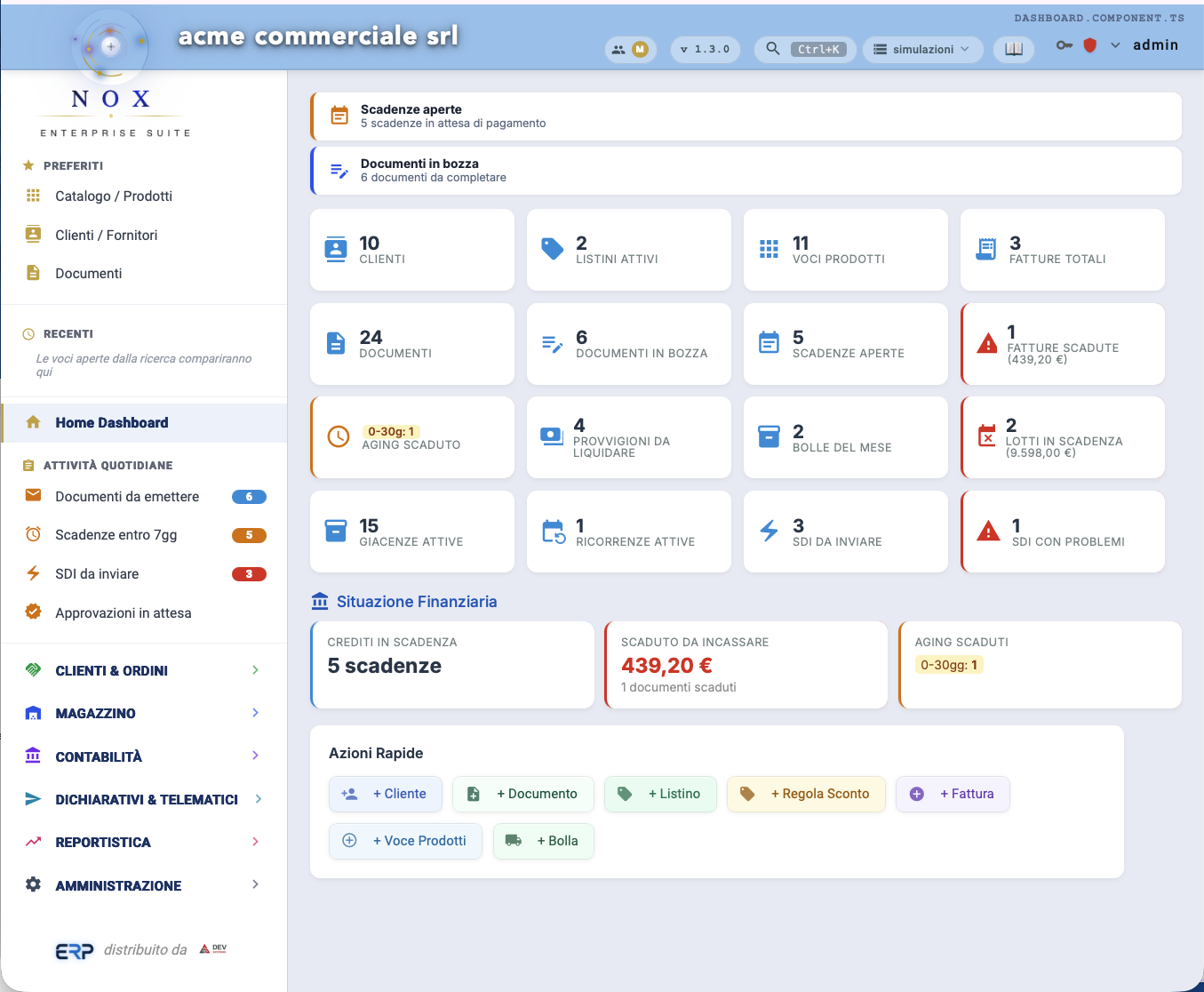Click the Catalogo / Prodotti grid icon

(32, 196)
